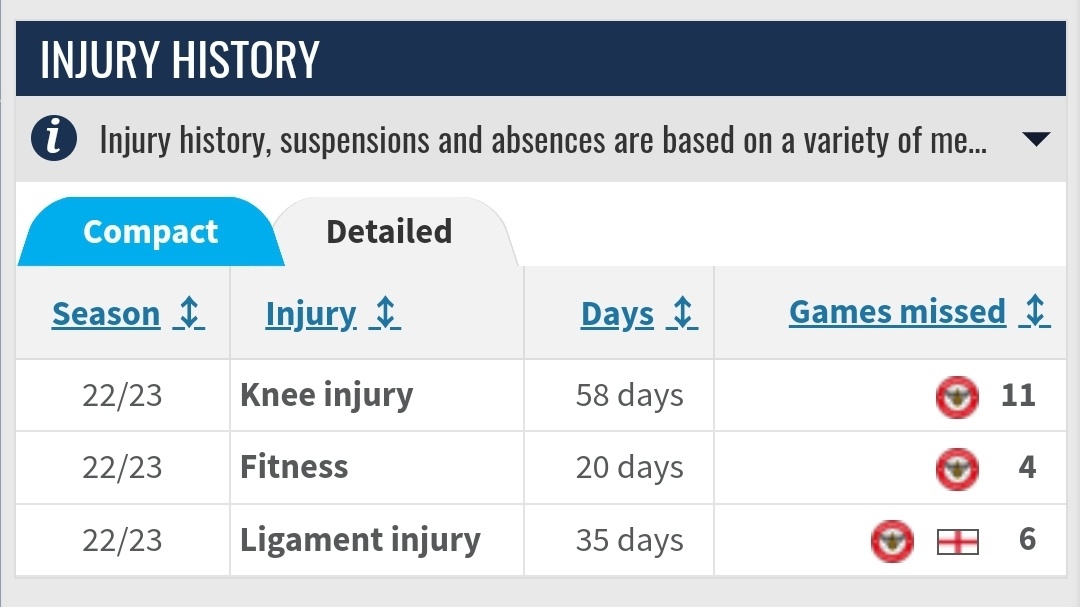The height and width of the screenshot is (607, 1080).
Task: Expand the injury history info dropdown arrow
Action: coord(1036,139)
